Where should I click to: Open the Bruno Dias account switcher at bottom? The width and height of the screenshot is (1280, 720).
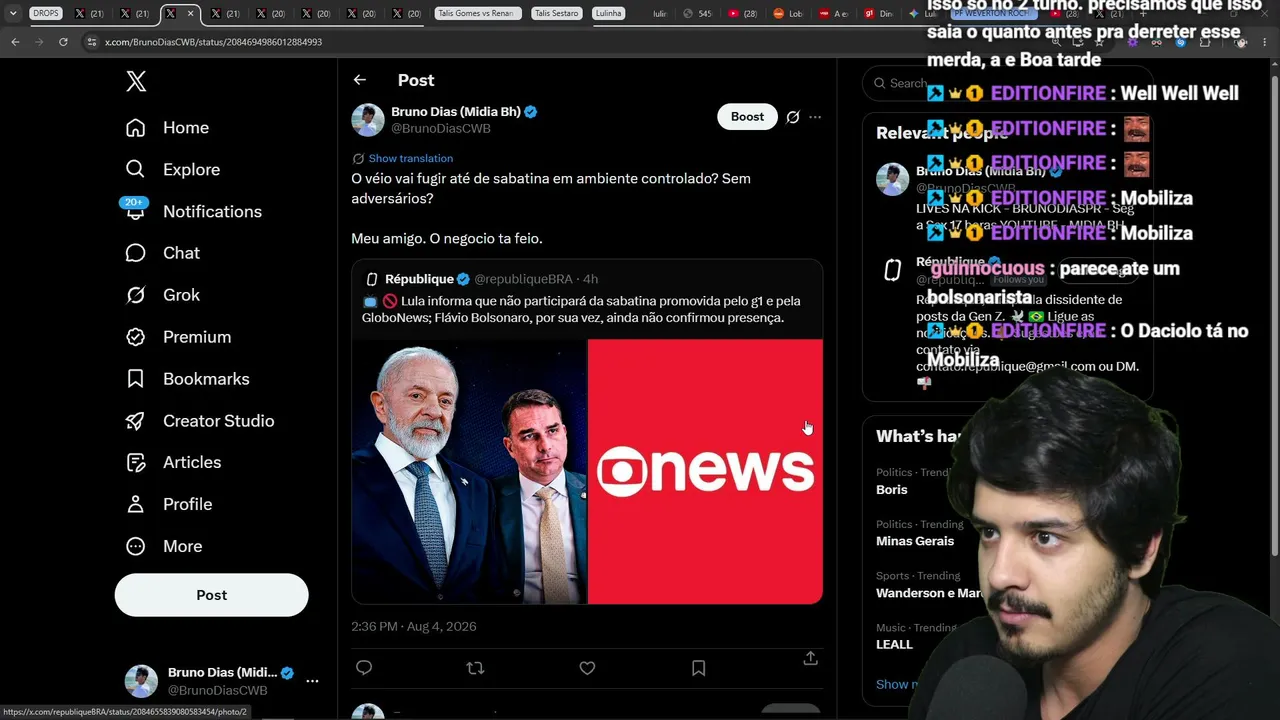pos(221,681)
